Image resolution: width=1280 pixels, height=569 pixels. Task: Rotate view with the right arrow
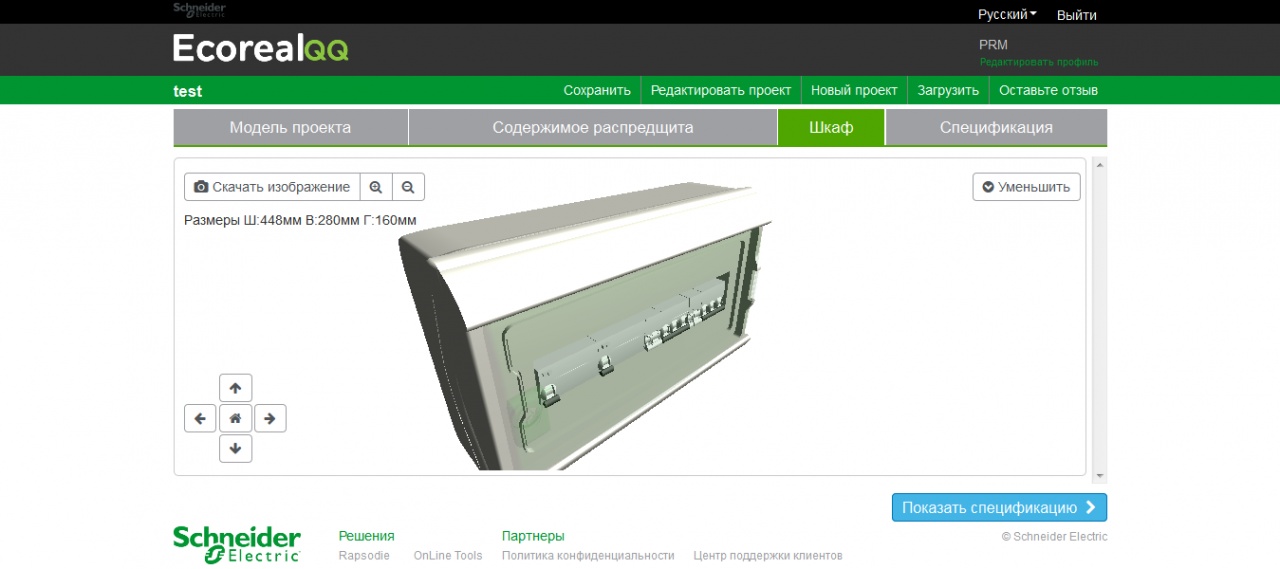[270, 418]
